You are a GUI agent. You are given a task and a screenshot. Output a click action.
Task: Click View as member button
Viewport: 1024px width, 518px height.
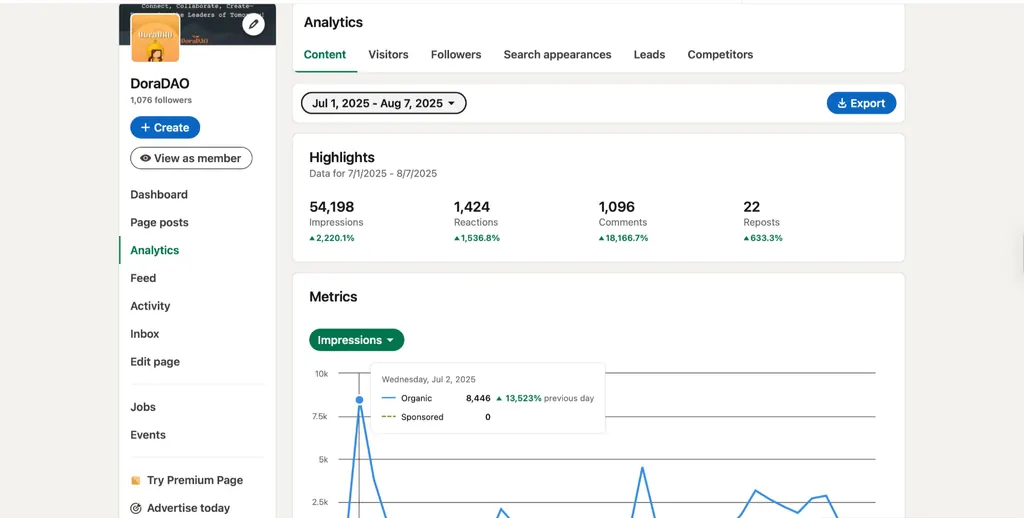pos(191,158)
